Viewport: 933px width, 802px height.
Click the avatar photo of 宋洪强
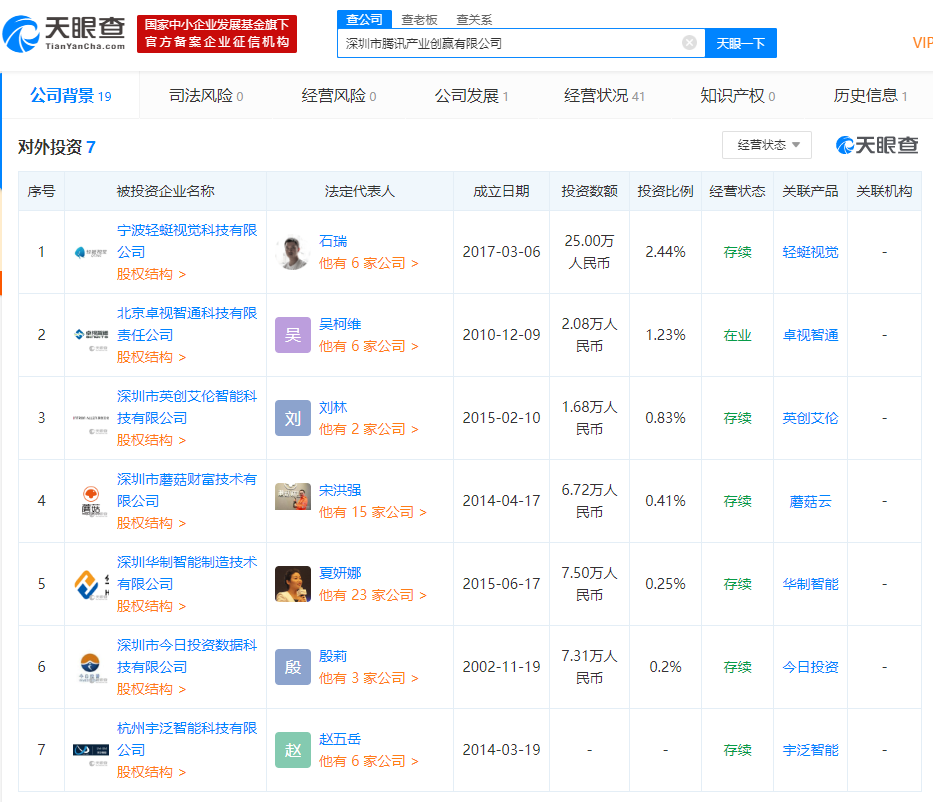pyautogui.click(x=293, y=497)
